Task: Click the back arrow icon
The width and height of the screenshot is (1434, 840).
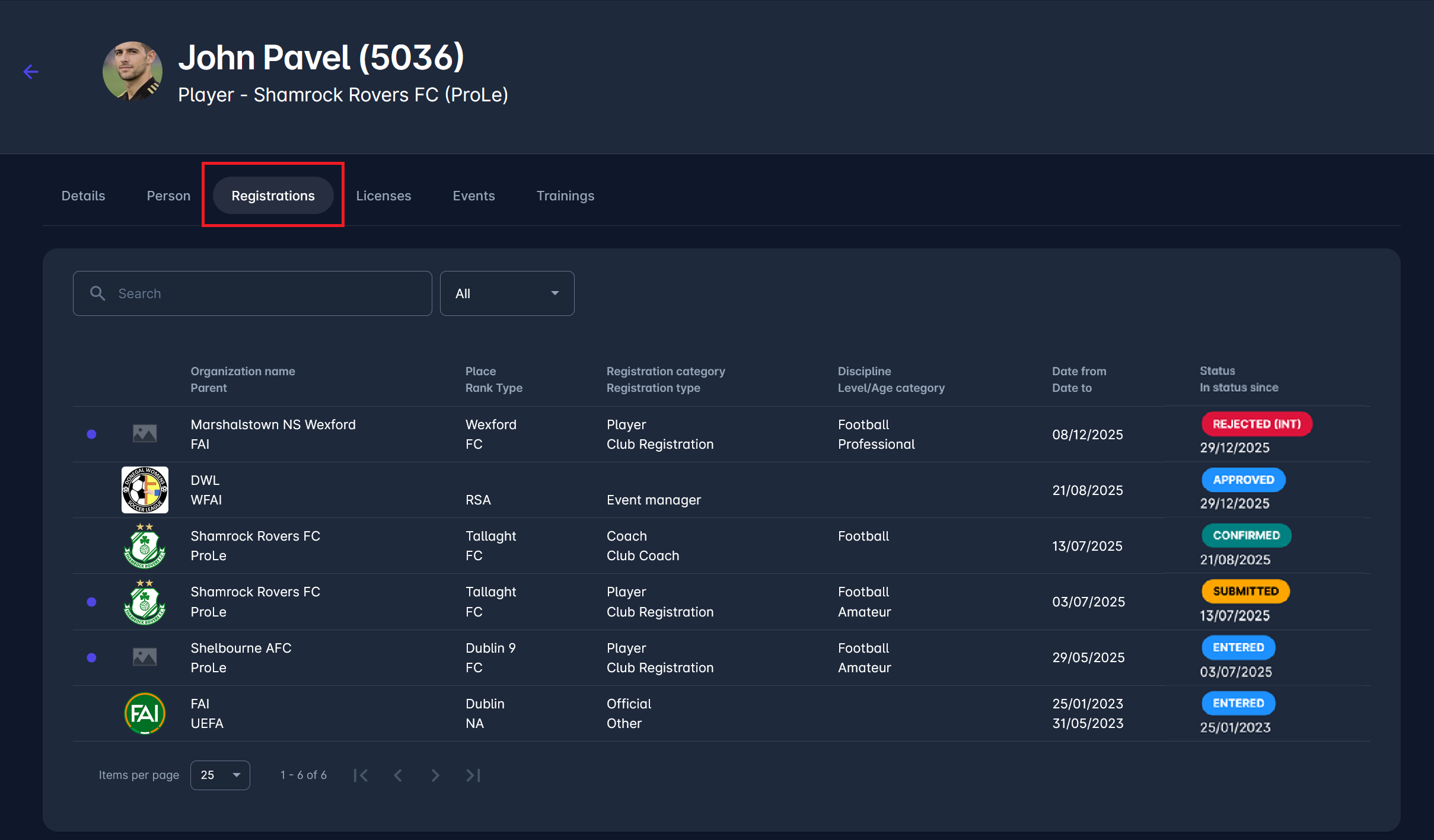Action: point(31,72)
